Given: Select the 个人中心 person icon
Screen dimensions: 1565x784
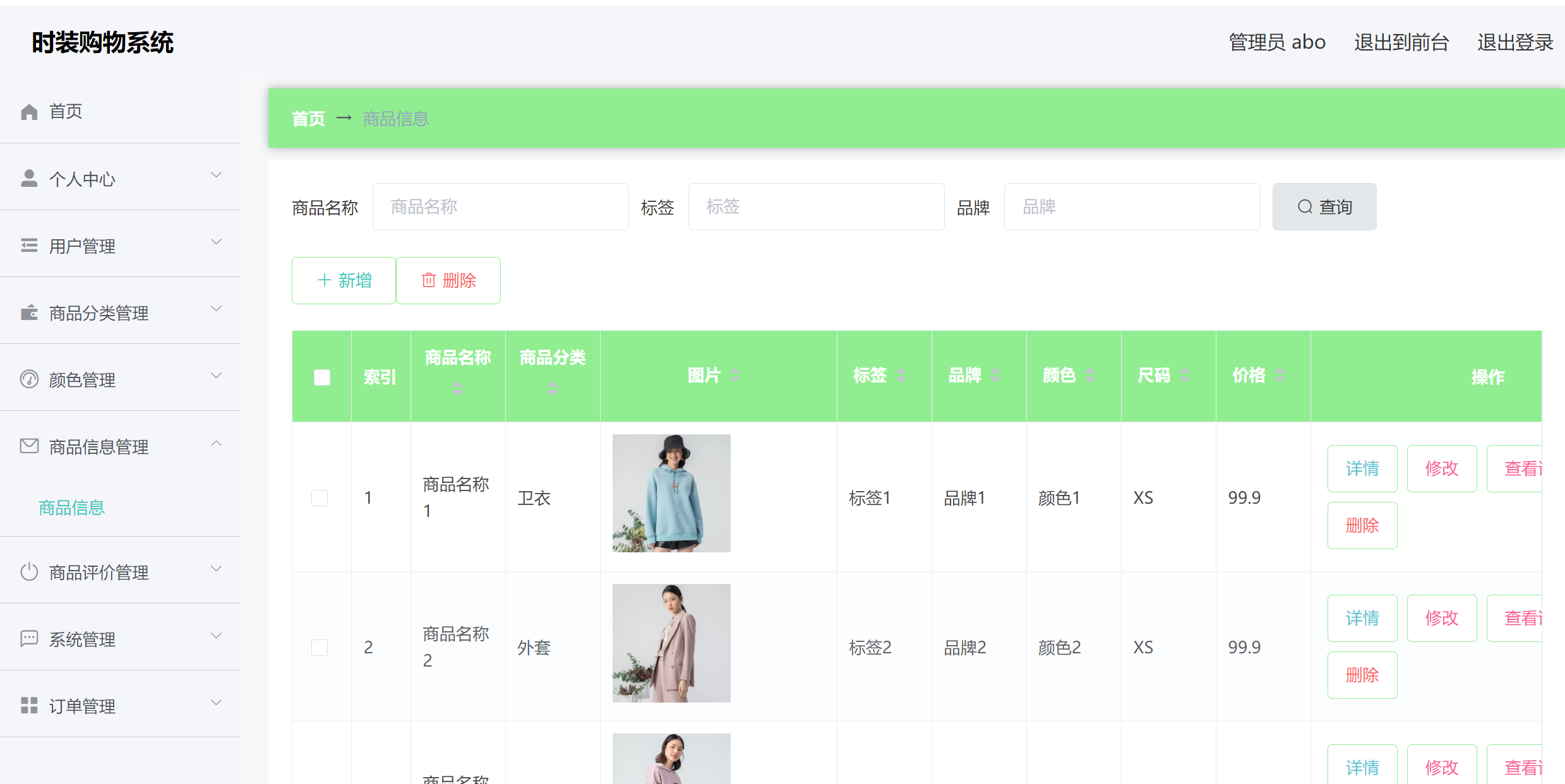Looking at the screenshot, I should coord(29,178).
